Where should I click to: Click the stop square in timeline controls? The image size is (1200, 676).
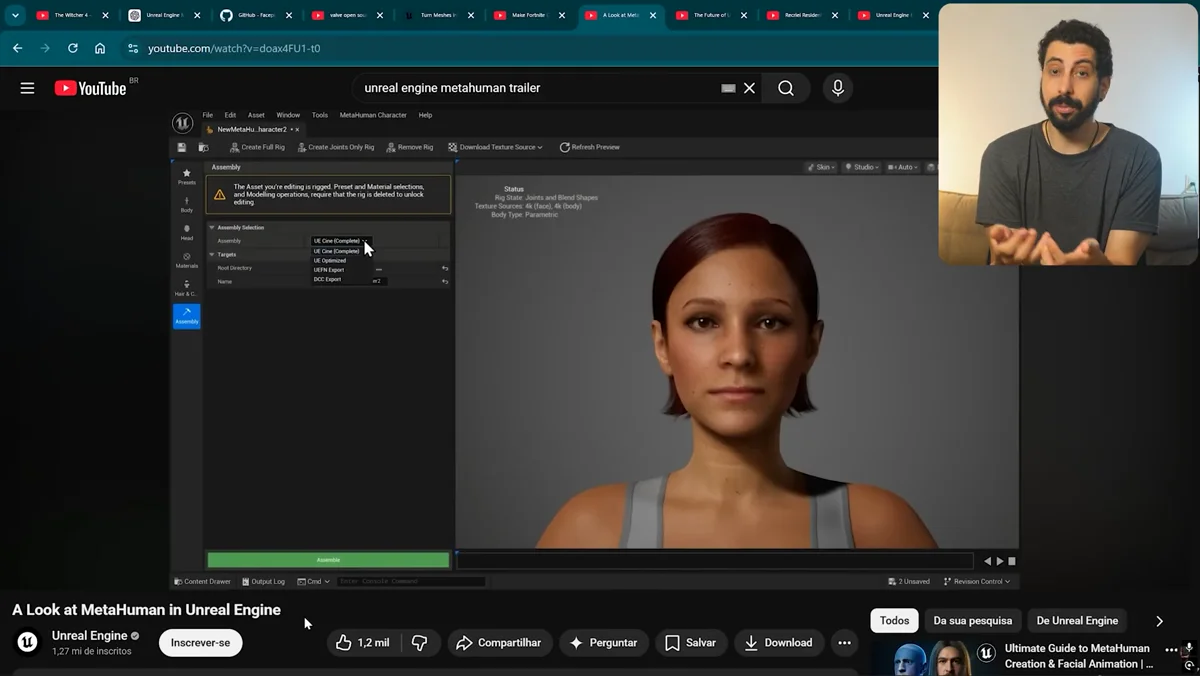click(1012, 561)
